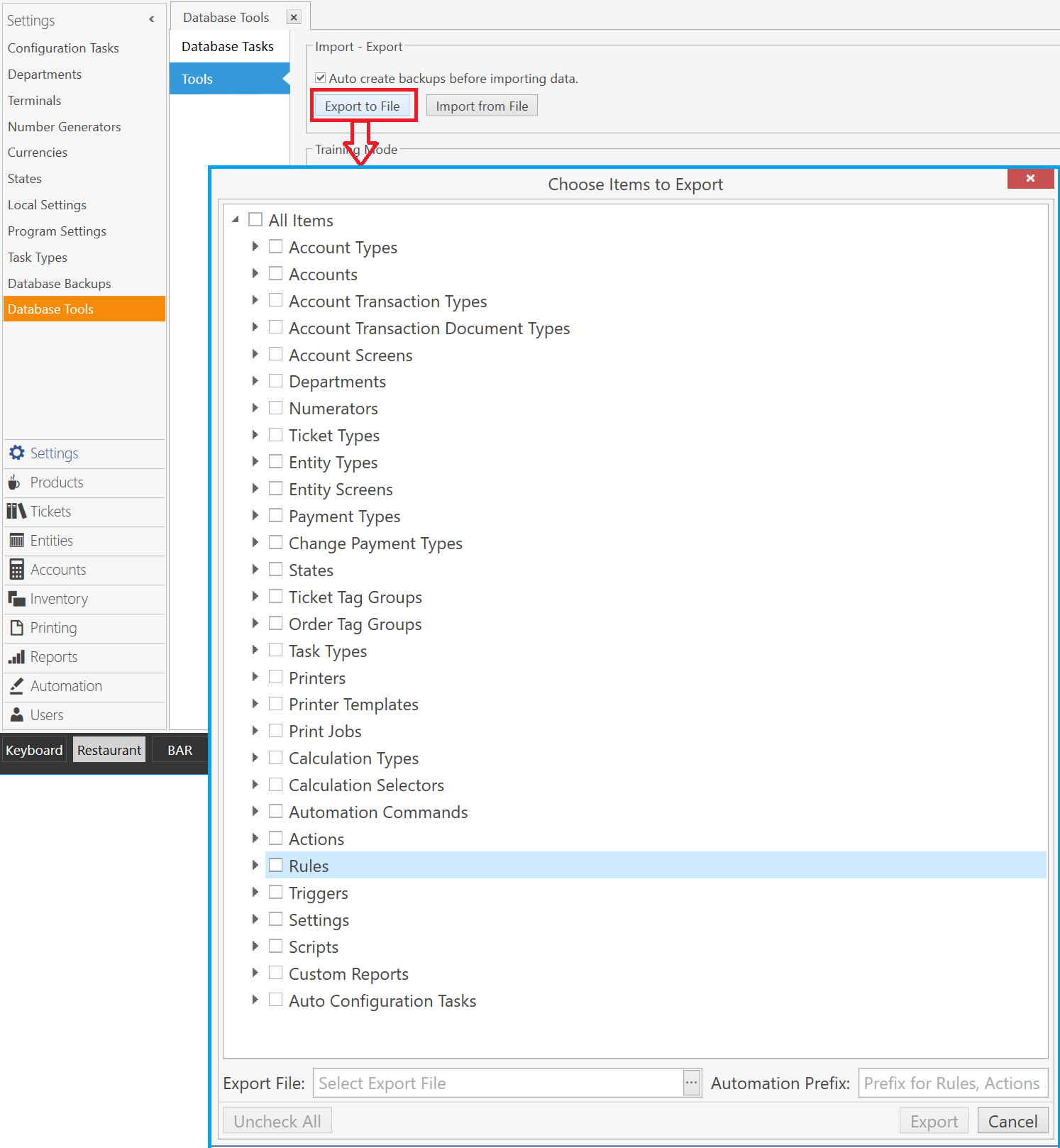The width and height of the screenshot is (1060, 1148).
Task: Collapse the All Items tree node
Action: coord(236,220)
